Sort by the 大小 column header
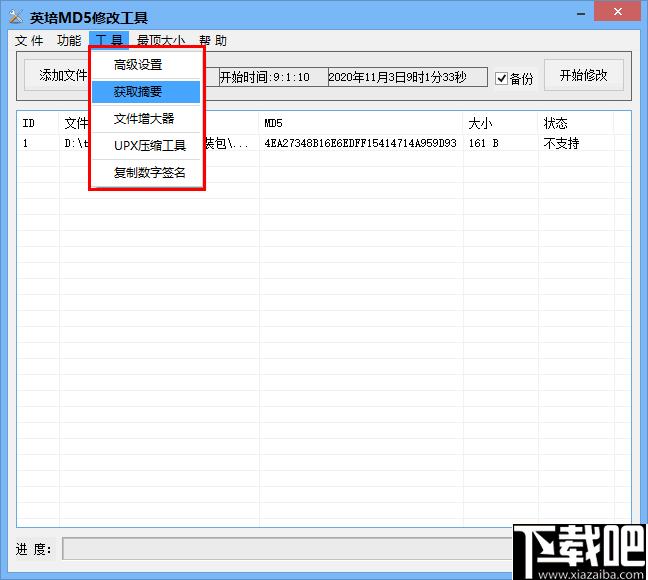 (500, 123)
